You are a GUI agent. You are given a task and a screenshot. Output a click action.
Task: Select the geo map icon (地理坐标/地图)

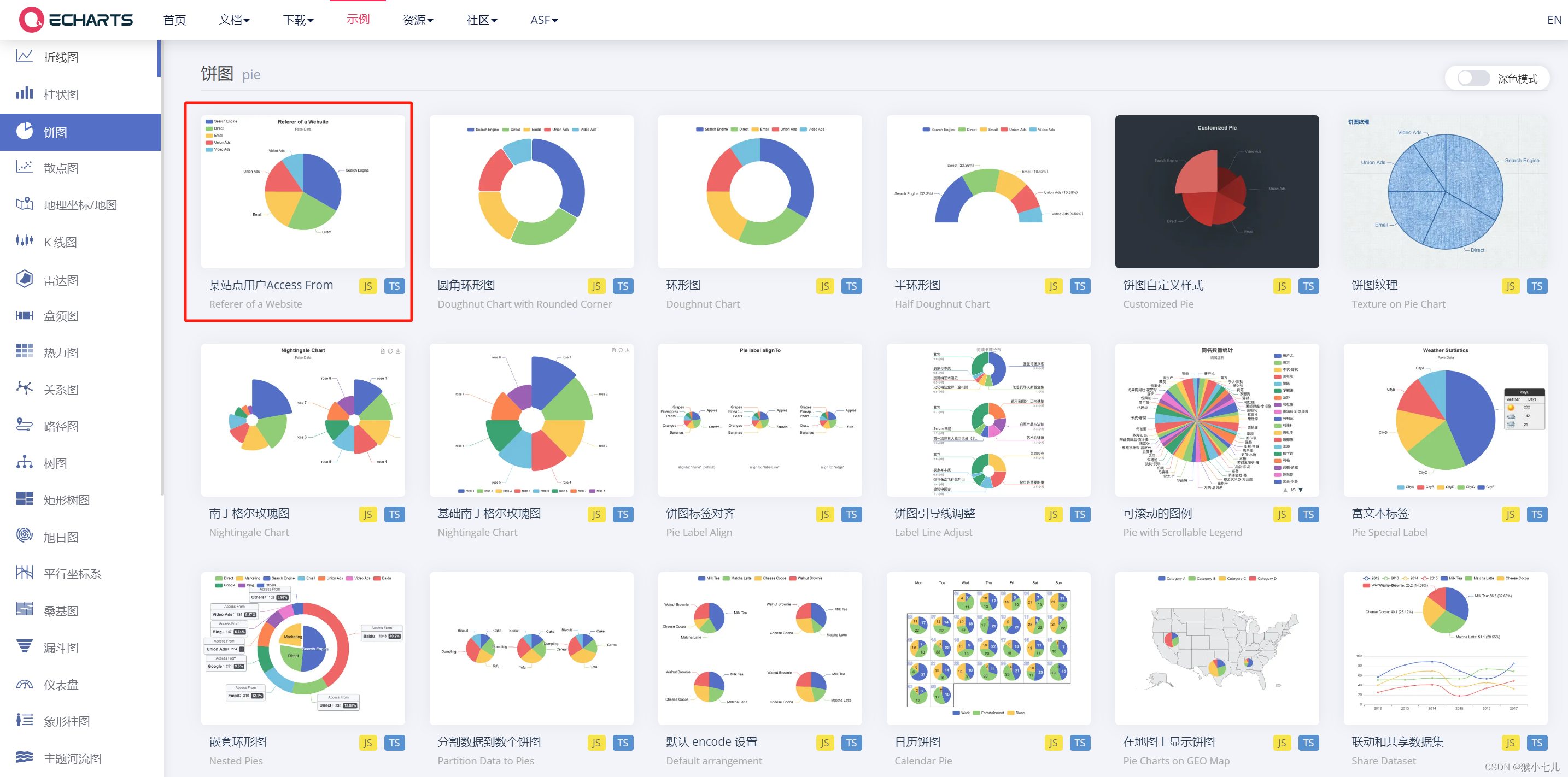click(25, 204)
